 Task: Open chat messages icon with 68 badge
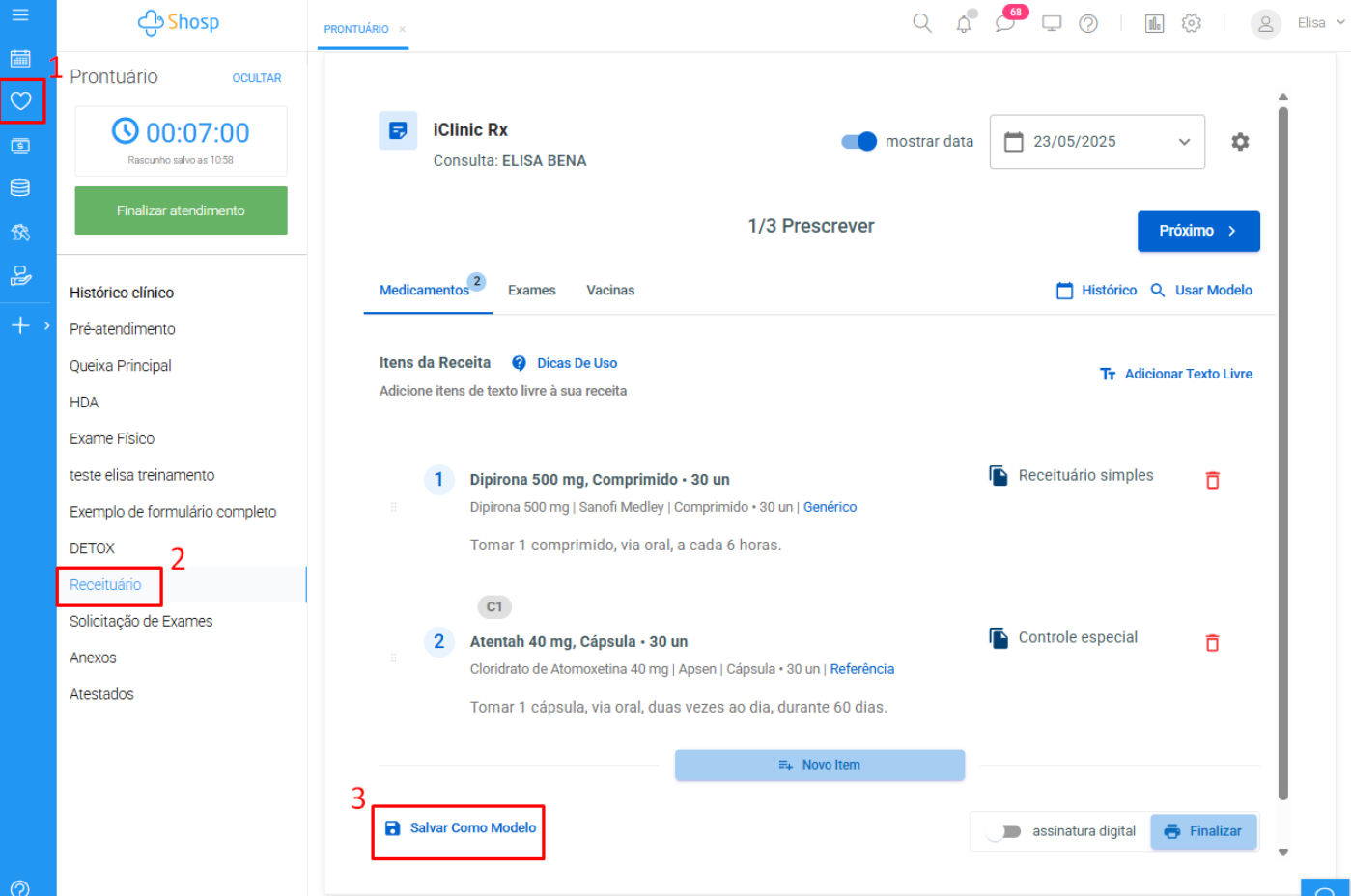(x=1005, y=23)
